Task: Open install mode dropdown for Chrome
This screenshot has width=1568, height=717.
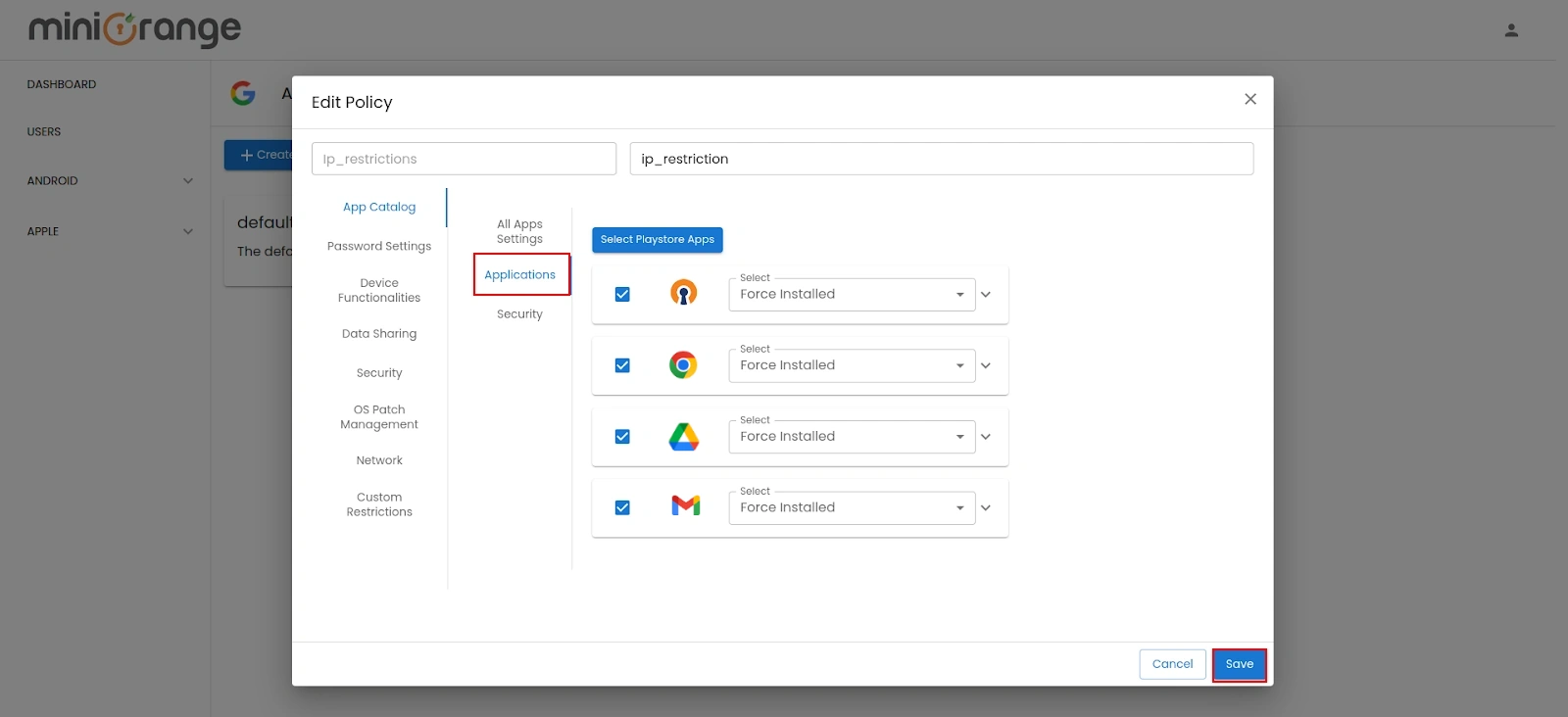Action: 852,365
